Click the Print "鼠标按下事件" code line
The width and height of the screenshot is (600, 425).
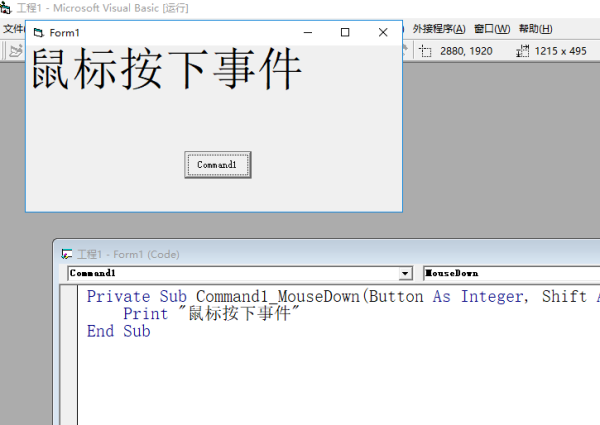211,314
